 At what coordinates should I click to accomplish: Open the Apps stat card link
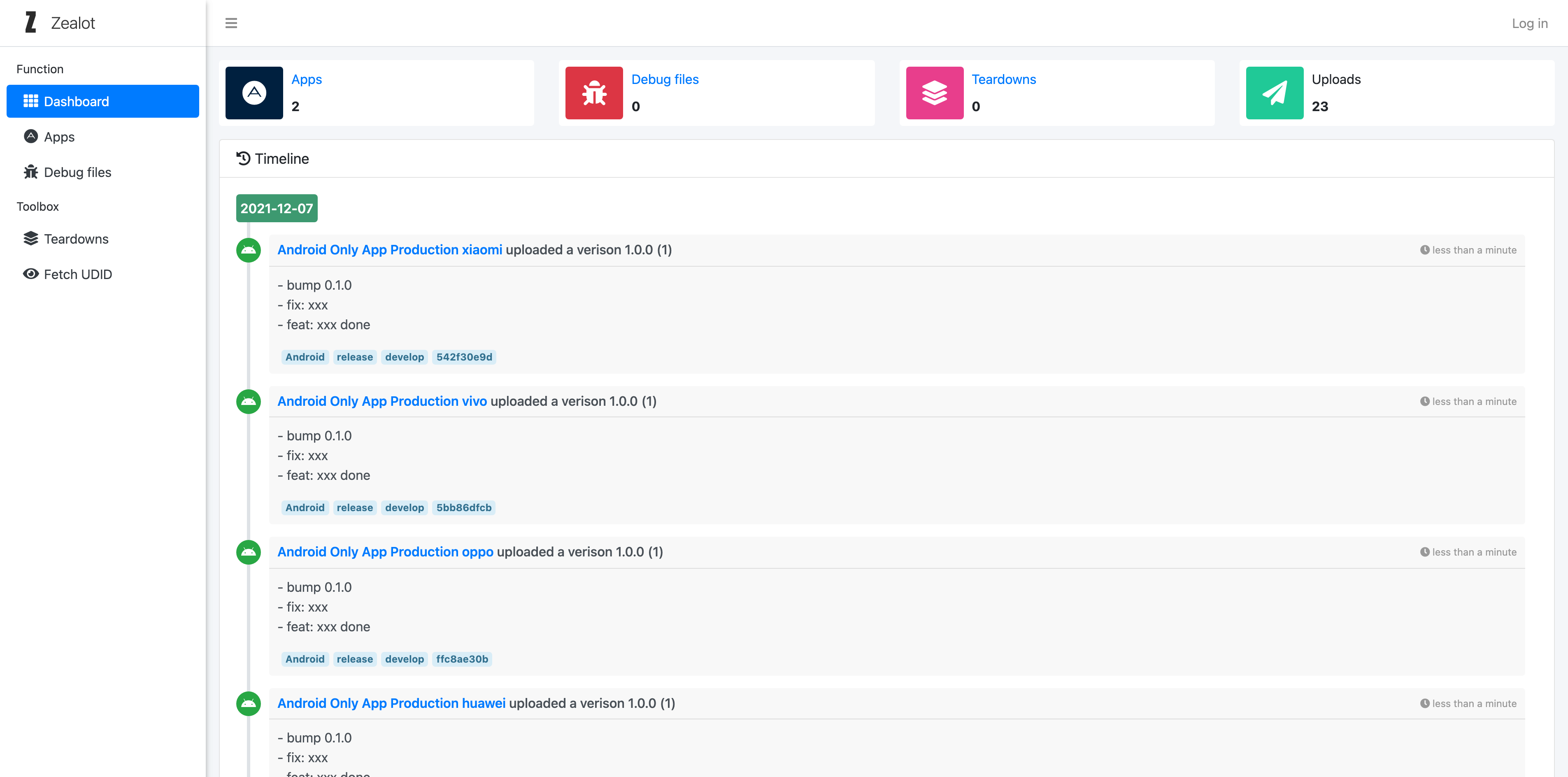click(x=306, y=80)
